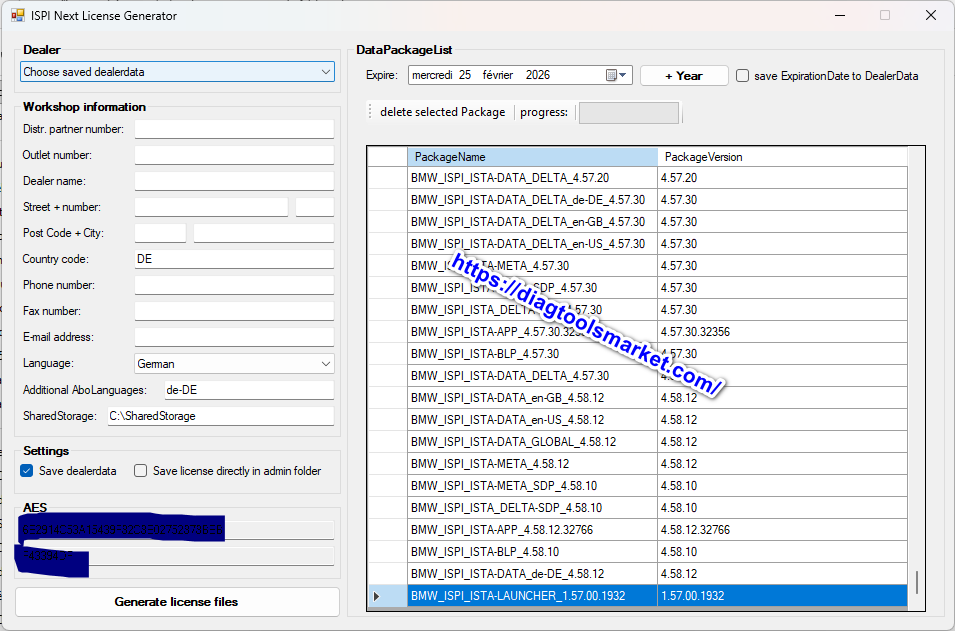The height and width of the screenshot is (631, 955).
Task: Enable save ExpirationDate to DealerData
Action: tap(743, 76)
